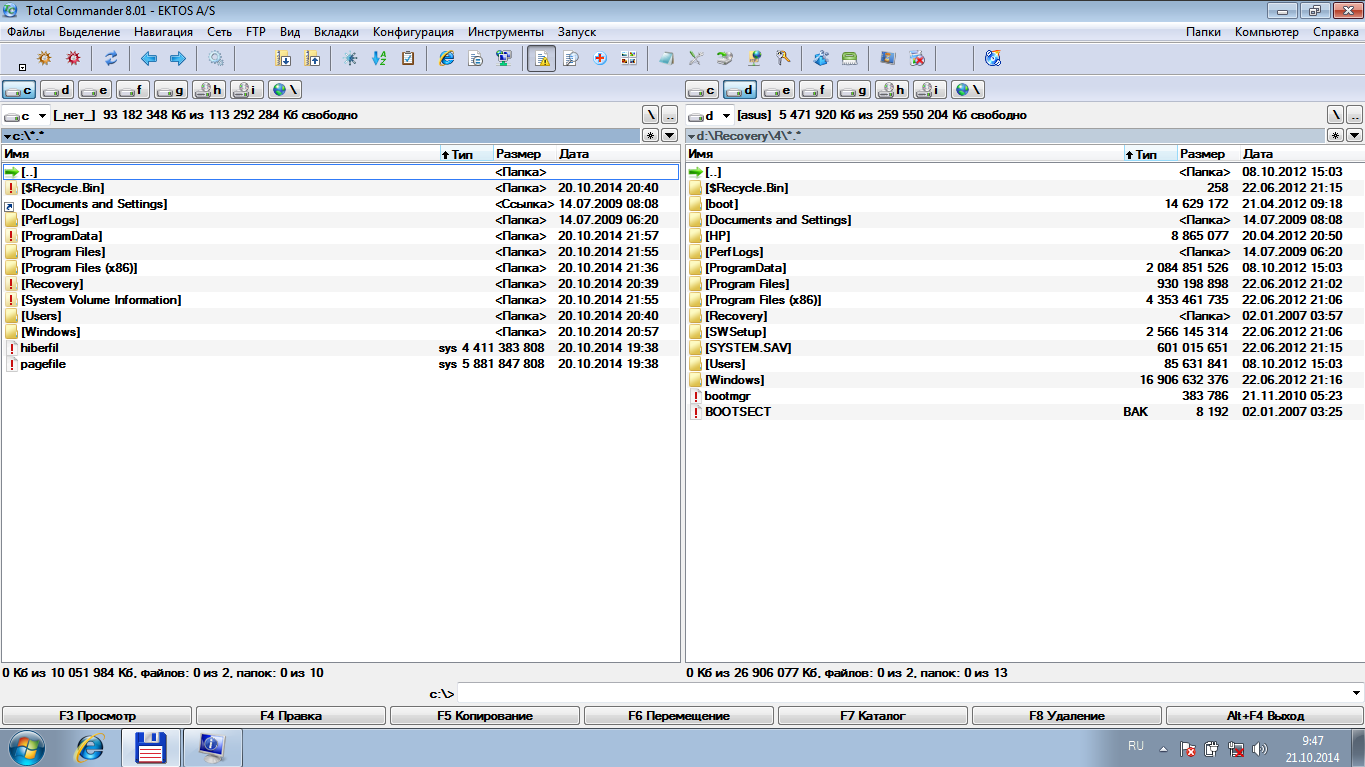Expand the command line history dropdown
The width and height of the screenshot is (1365, 767).
[x=1356, y=693]
